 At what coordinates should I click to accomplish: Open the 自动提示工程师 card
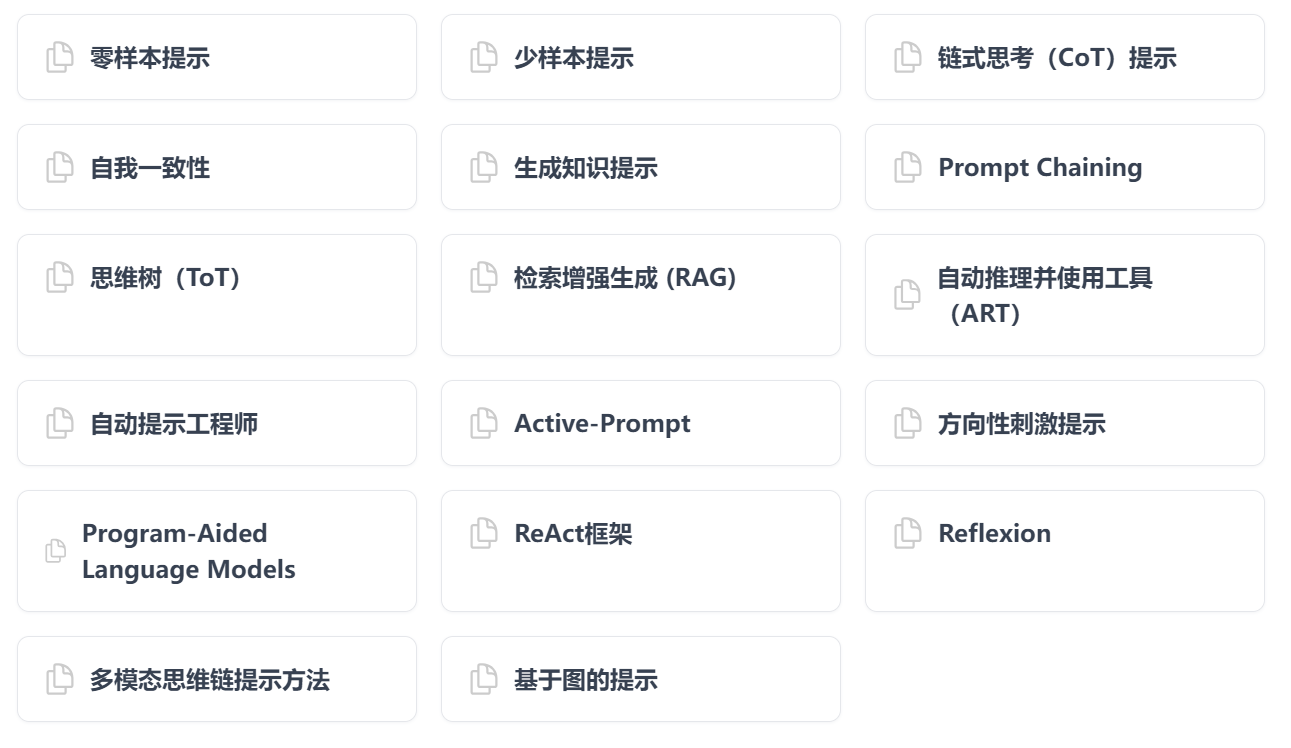pos(174,424)
